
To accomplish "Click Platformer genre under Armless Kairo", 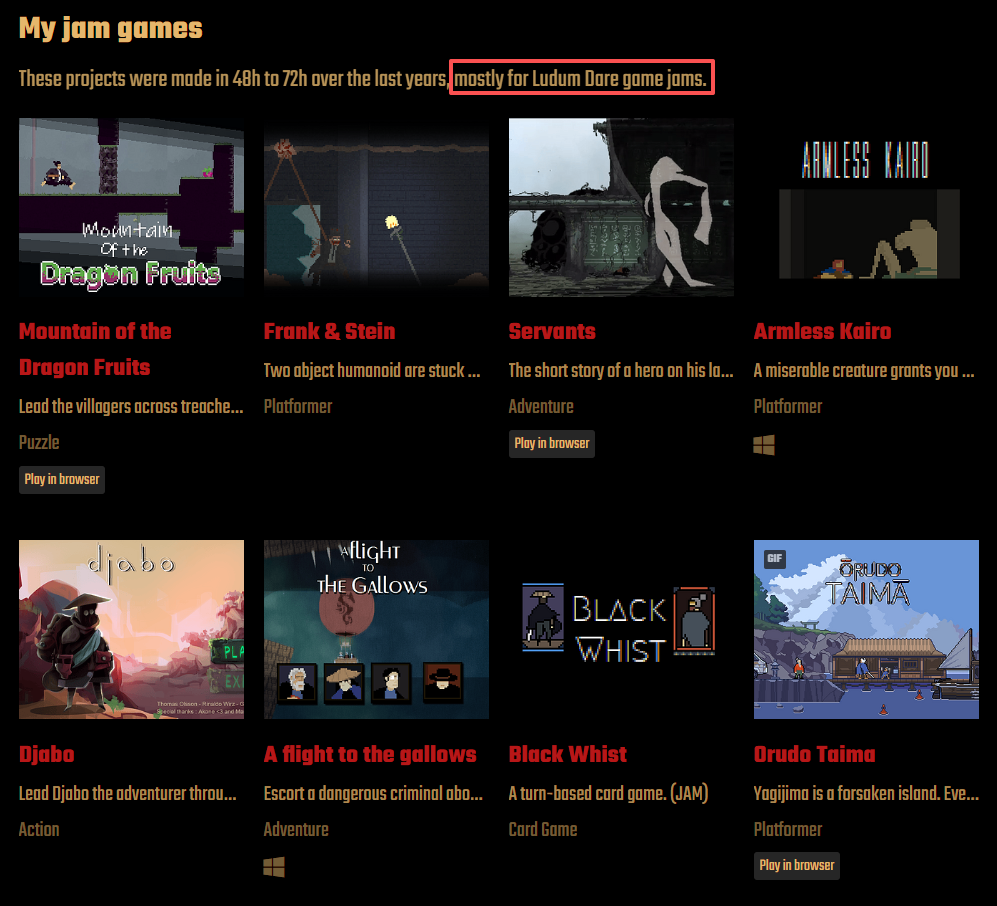I will [788, 406].
